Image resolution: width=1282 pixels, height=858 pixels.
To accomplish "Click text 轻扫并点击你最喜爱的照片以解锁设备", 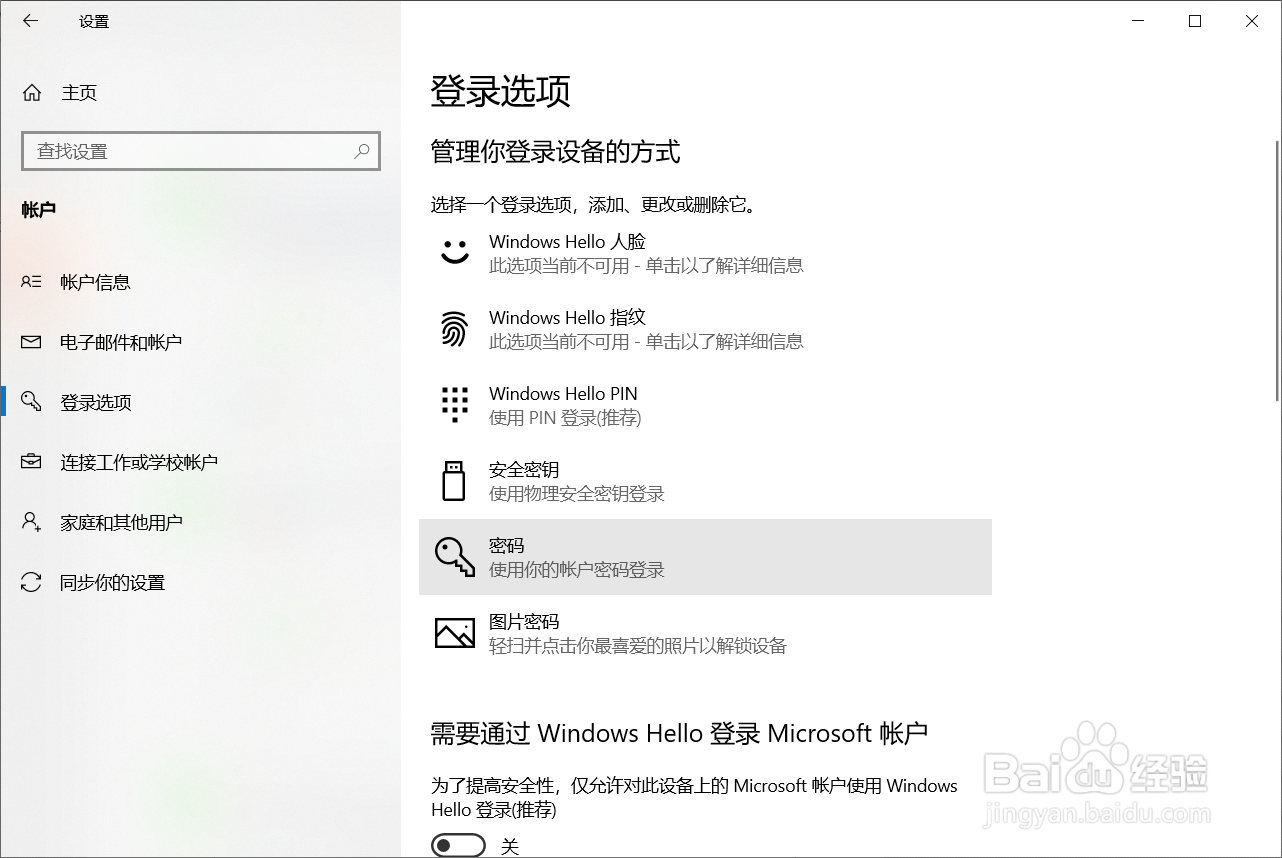I will coord(638,646).
